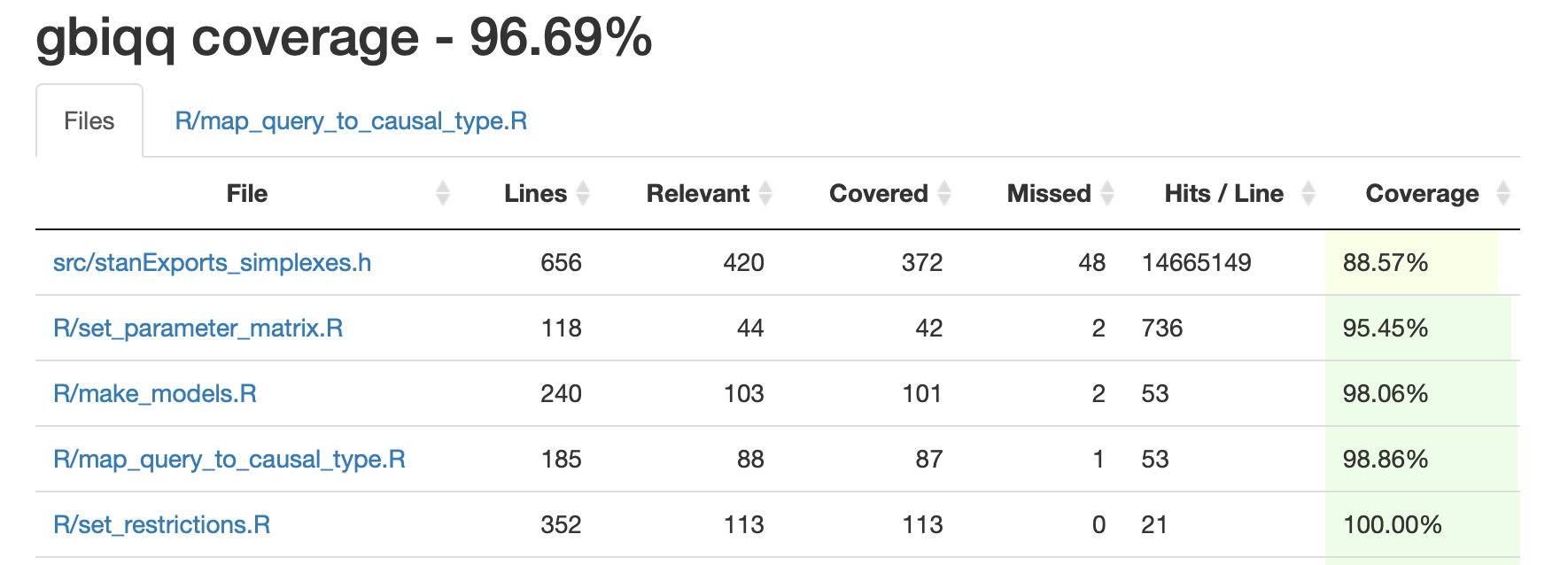Switch to the Files tab

[88, 121]
